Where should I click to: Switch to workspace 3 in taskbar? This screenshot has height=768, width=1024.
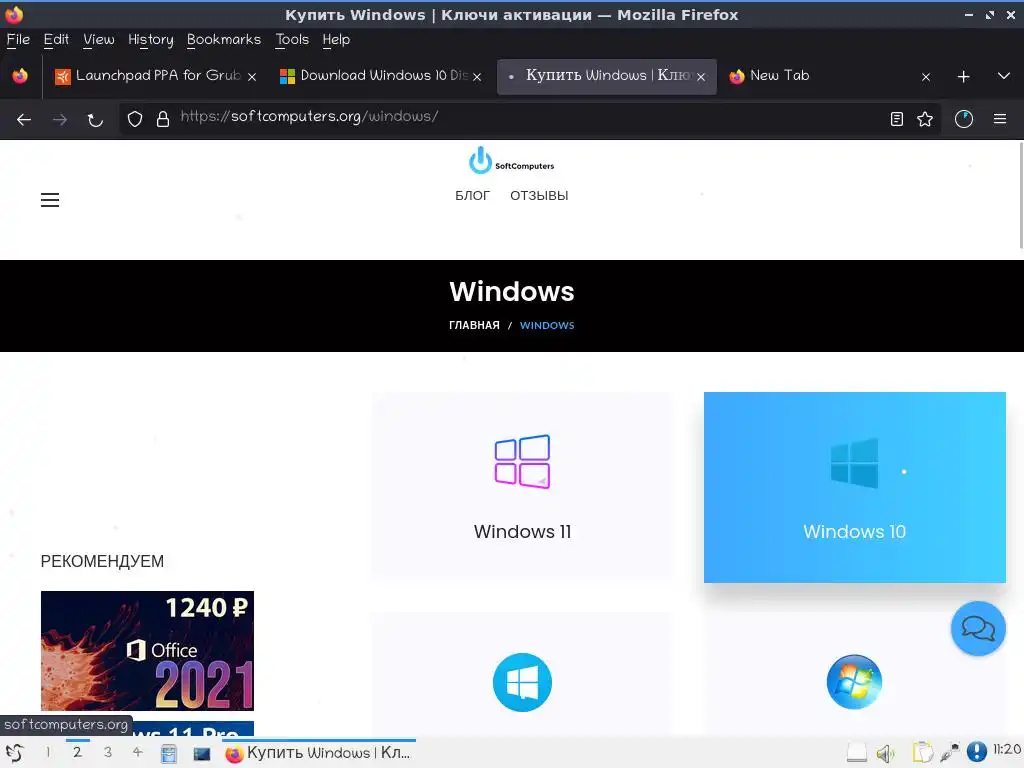pyautogui.click(x=108, y=752)
